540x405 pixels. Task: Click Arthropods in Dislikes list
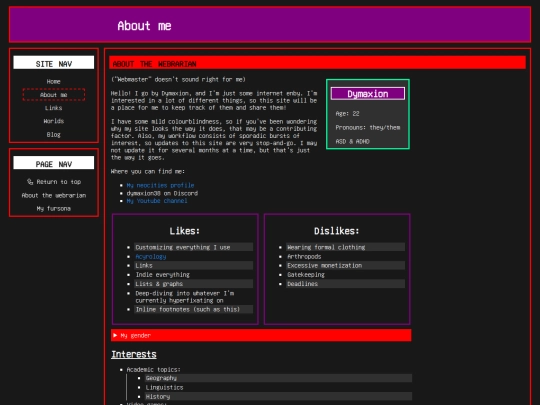click(304, 257)
